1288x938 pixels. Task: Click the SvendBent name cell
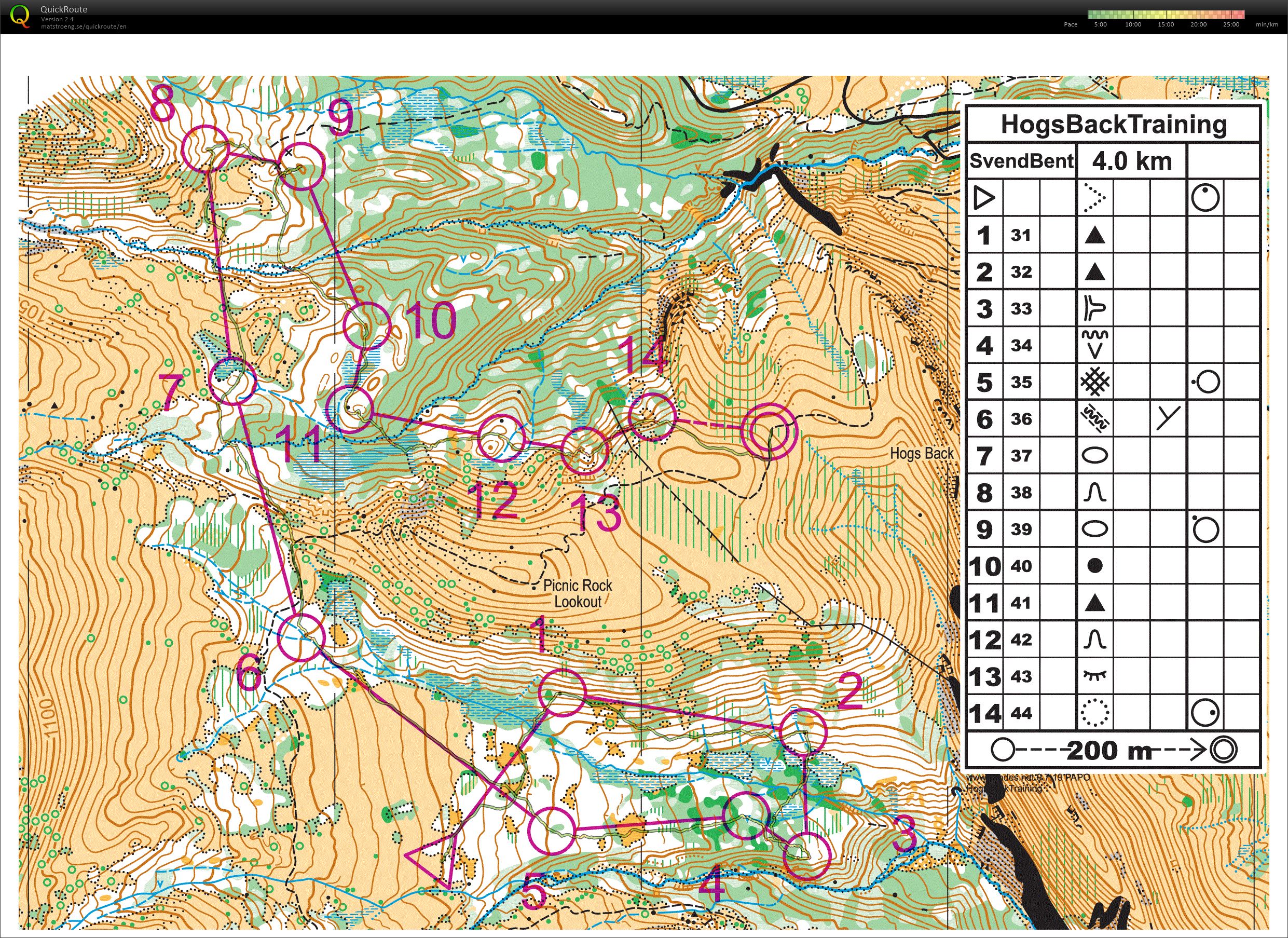[x=1022, y=161]
